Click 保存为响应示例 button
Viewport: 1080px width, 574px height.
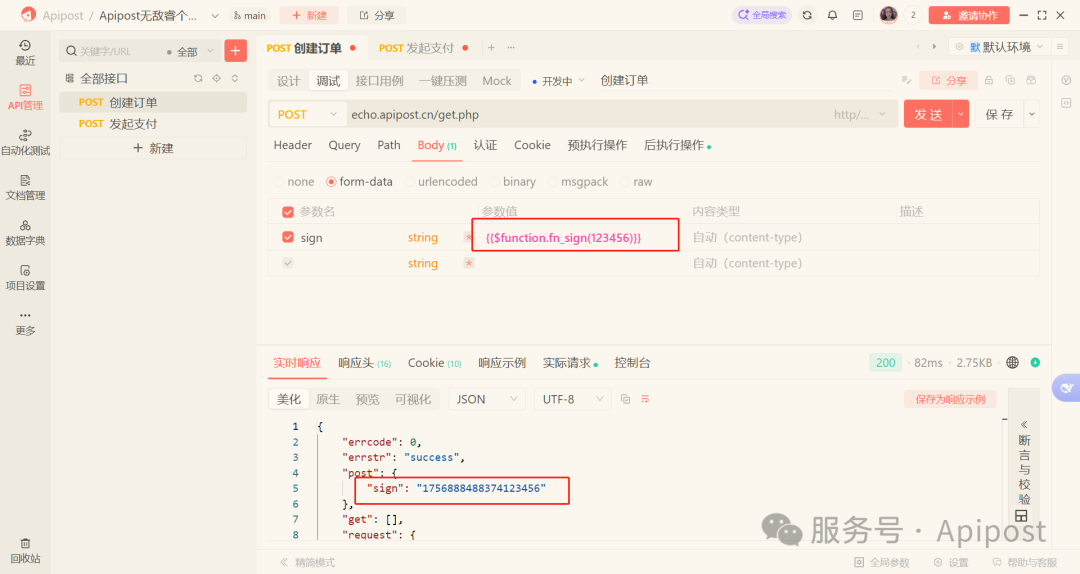click(951, 399)
